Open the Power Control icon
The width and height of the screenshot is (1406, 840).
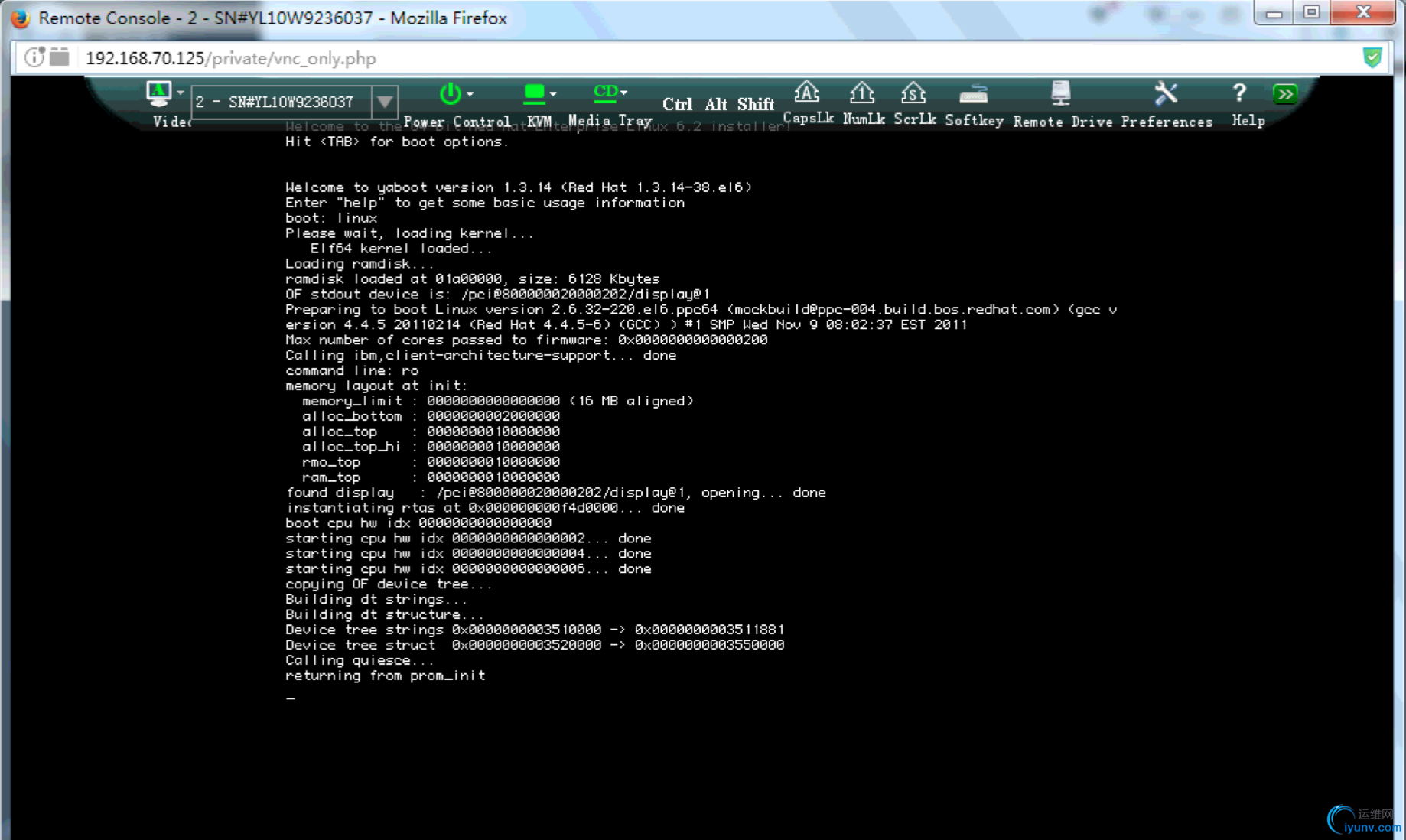(450, 93)
